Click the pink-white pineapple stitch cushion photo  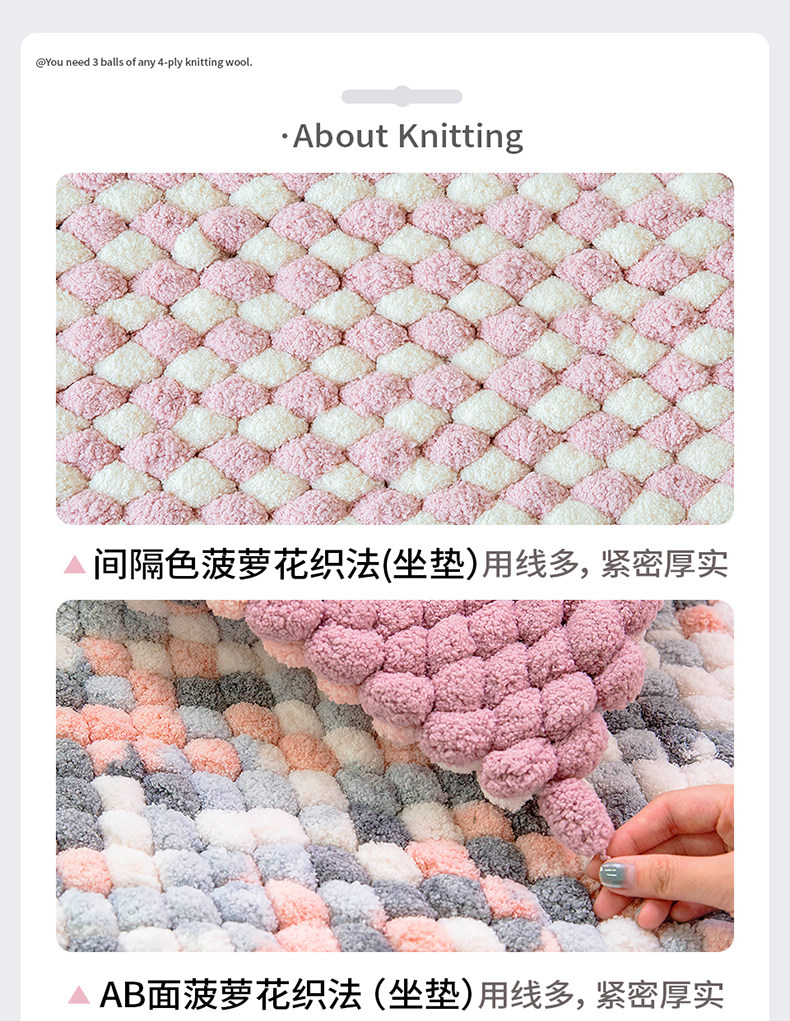[x=395, y=348]
